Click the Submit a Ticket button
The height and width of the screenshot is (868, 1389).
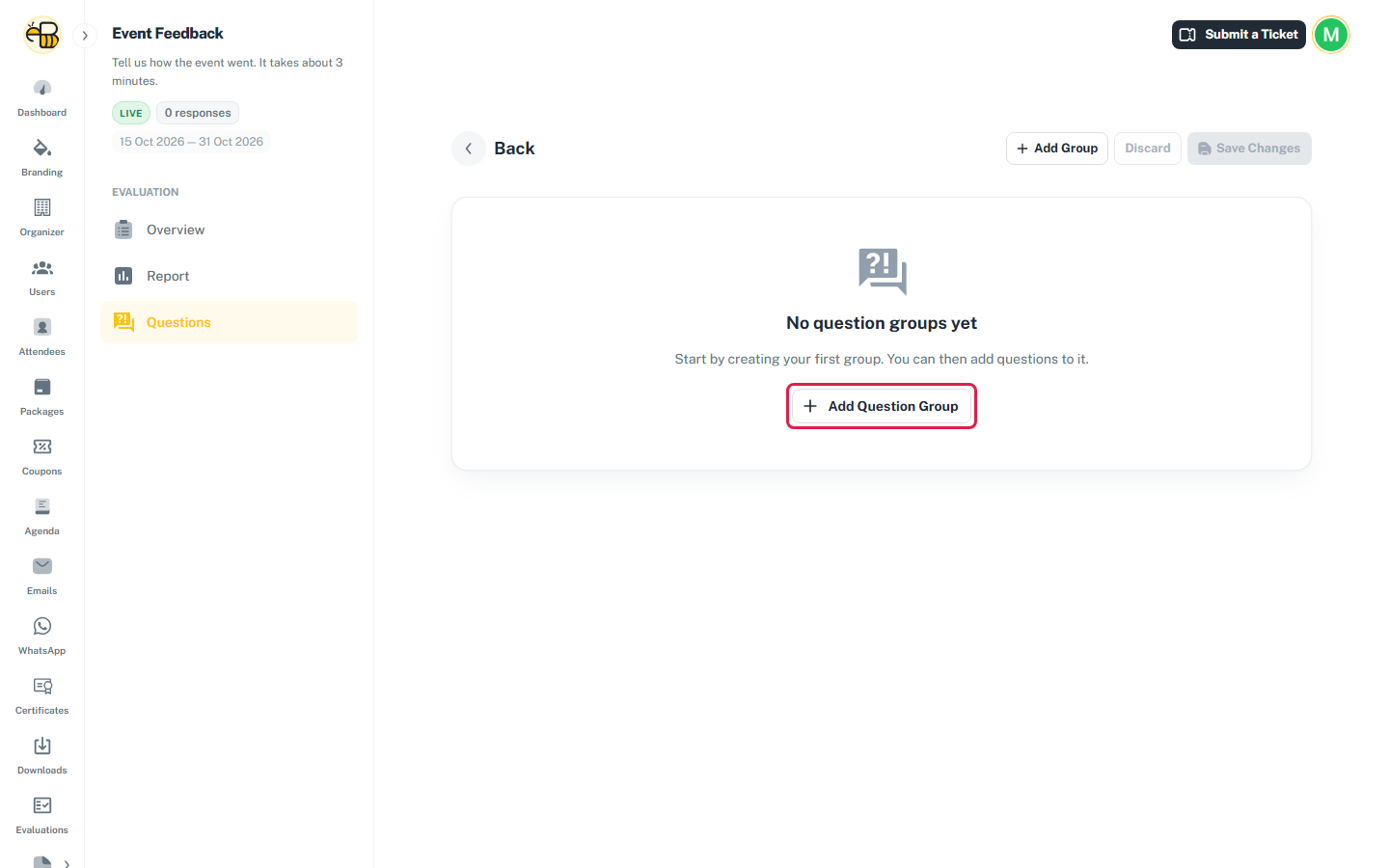click(1239, 35)
